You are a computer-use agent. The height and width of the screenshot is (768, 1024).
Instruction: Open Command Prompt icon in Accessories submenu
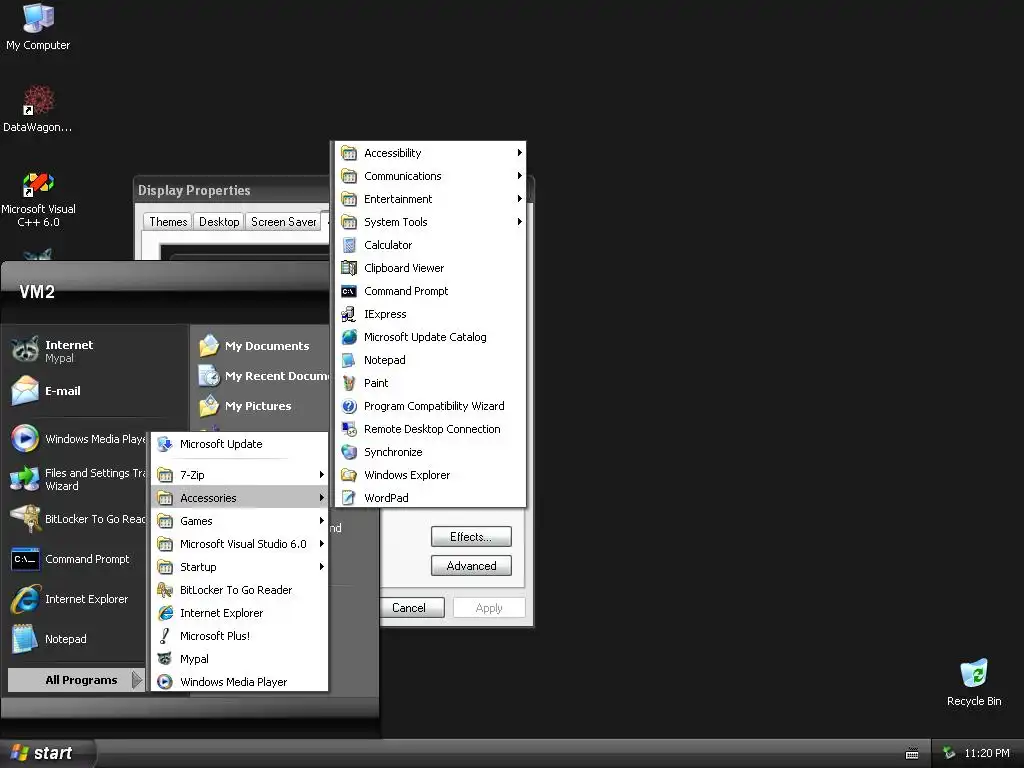click(x=349, y=291)
